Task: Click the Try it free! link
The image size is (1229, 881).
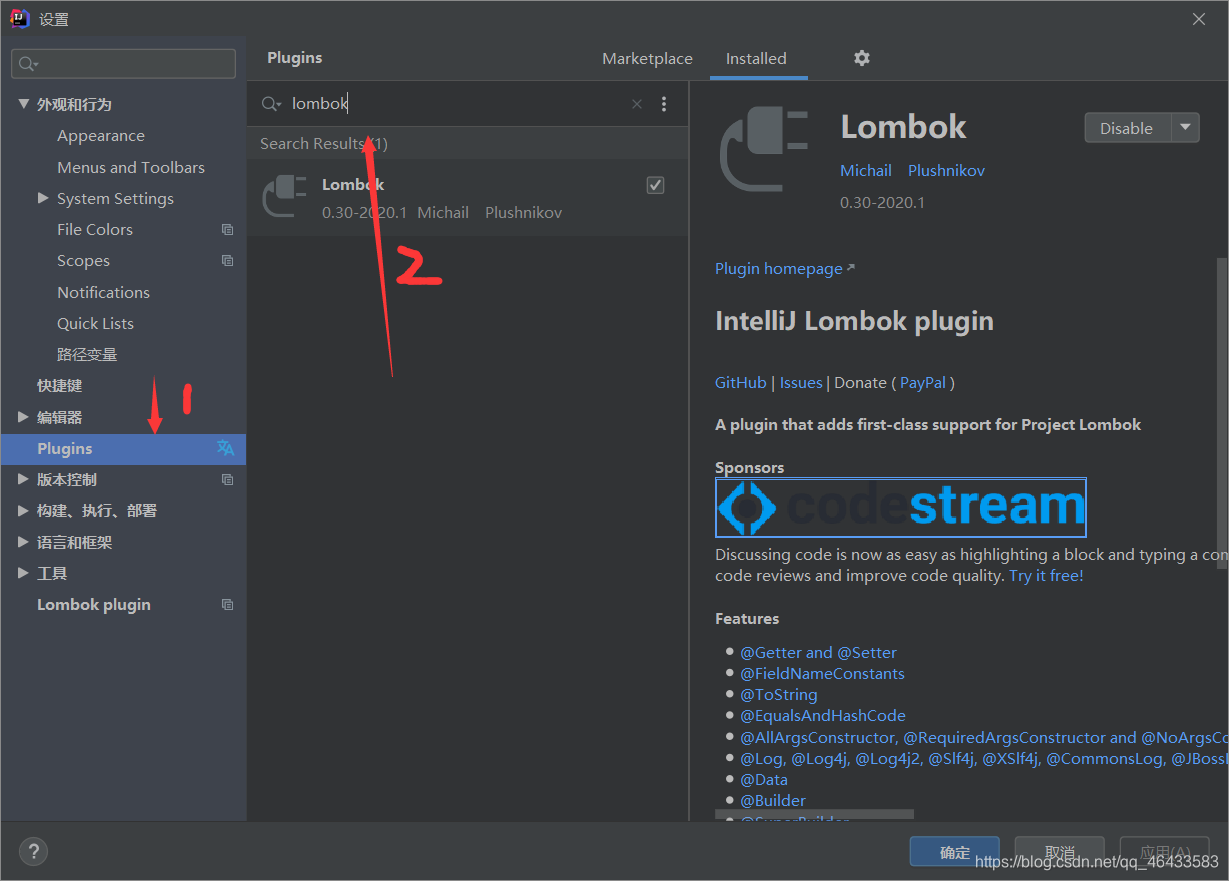Action: point(1046,576)
